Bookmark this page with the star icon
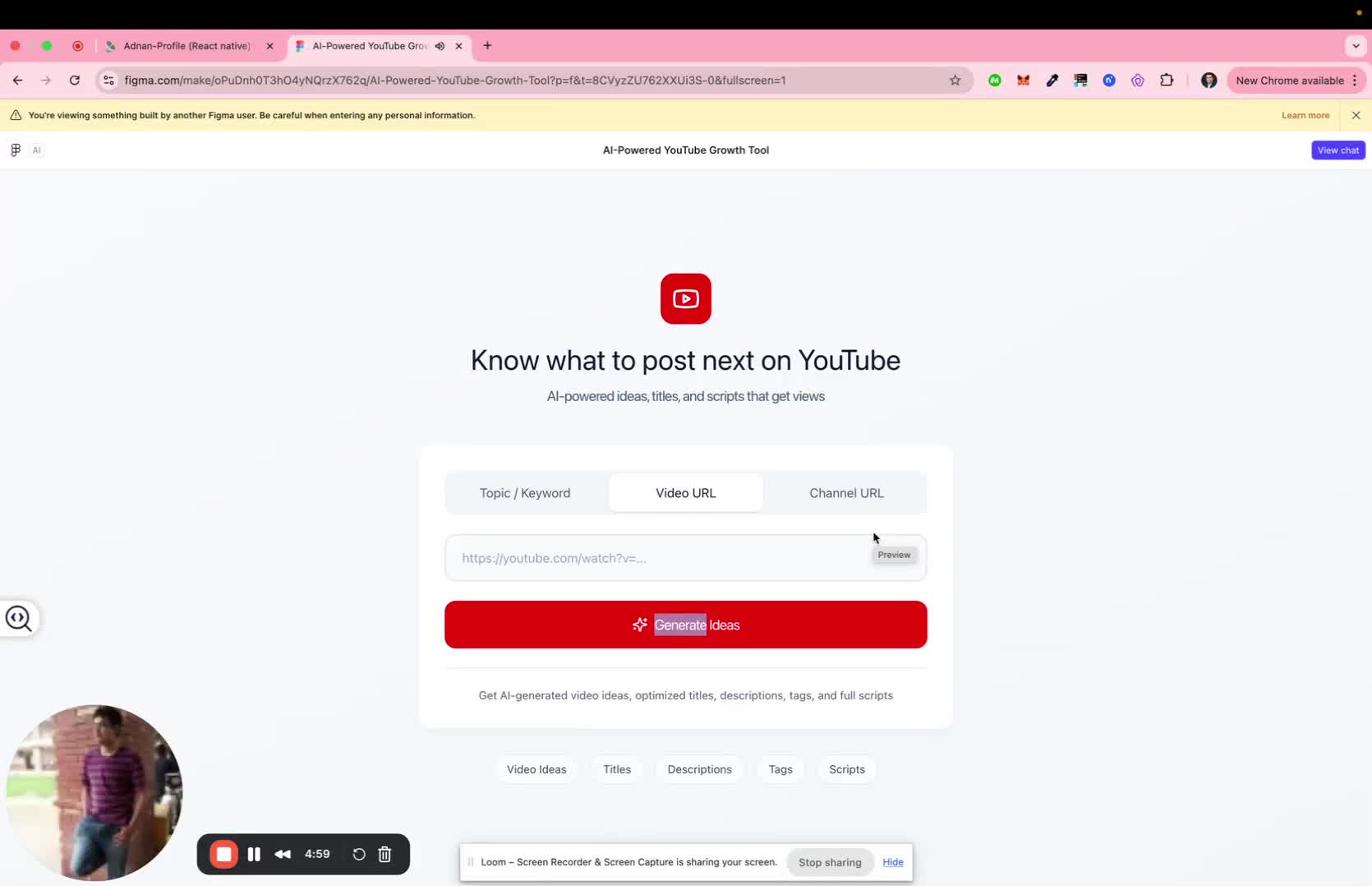Screen dimensions: 1372x886 (x=955, y=81)
